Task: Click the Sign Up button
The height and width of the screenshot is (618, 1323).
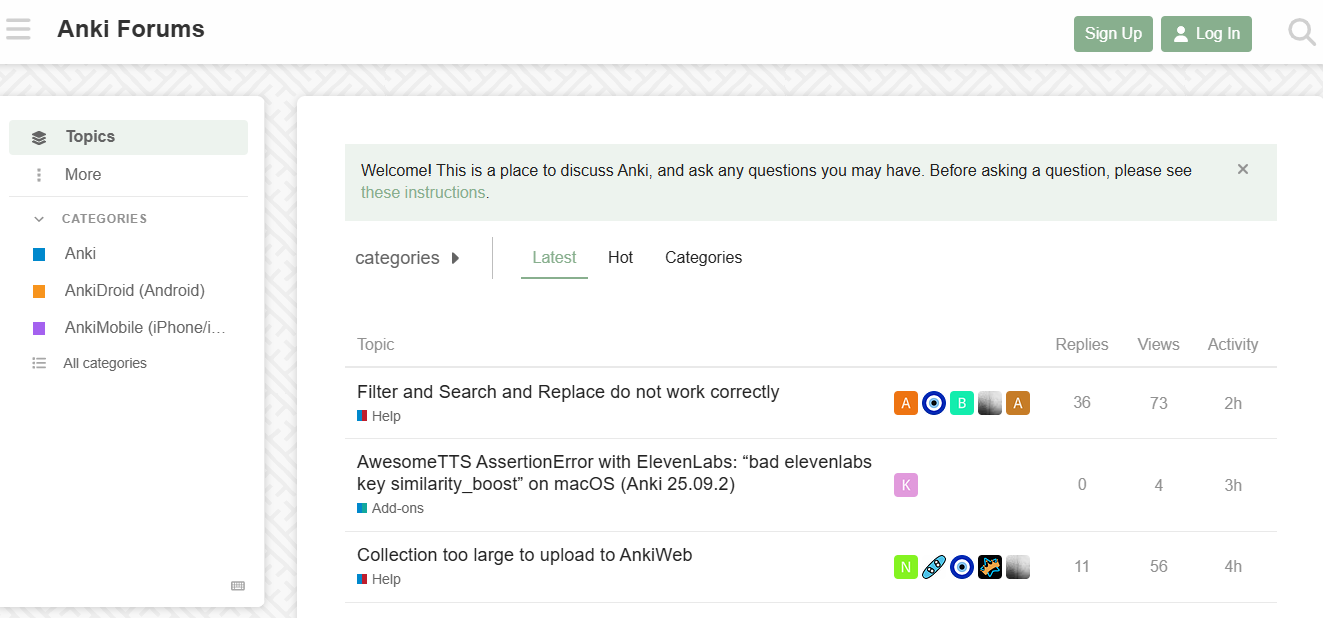Action: pos(1113,34)
